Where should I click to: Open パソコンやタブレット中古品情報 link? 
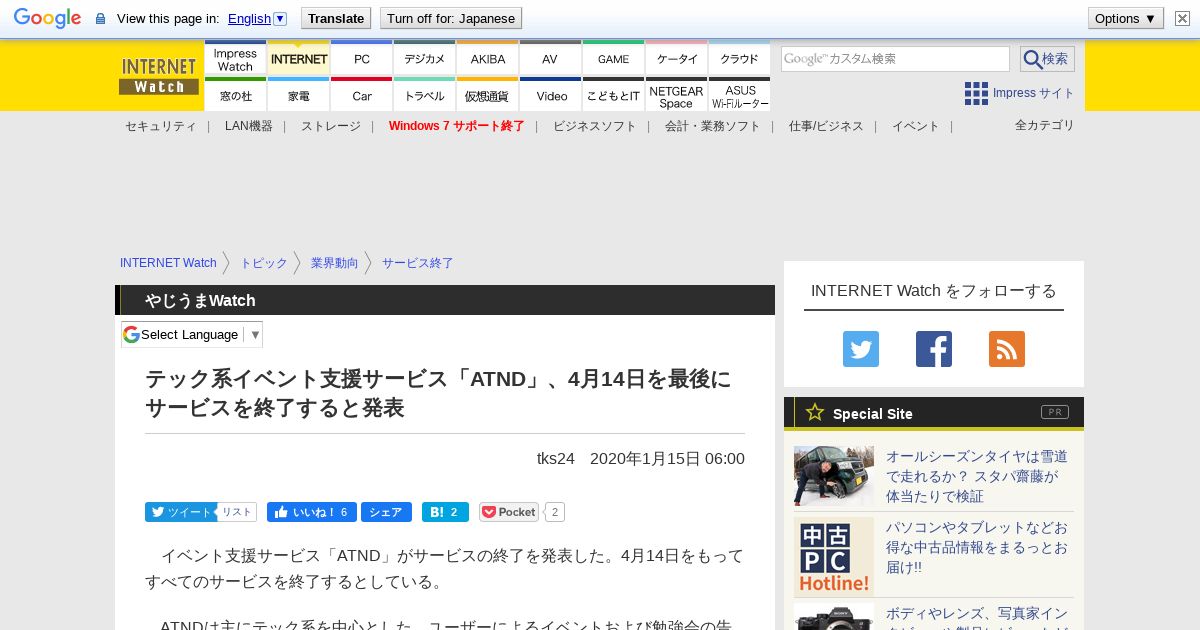tap(977, 547)
